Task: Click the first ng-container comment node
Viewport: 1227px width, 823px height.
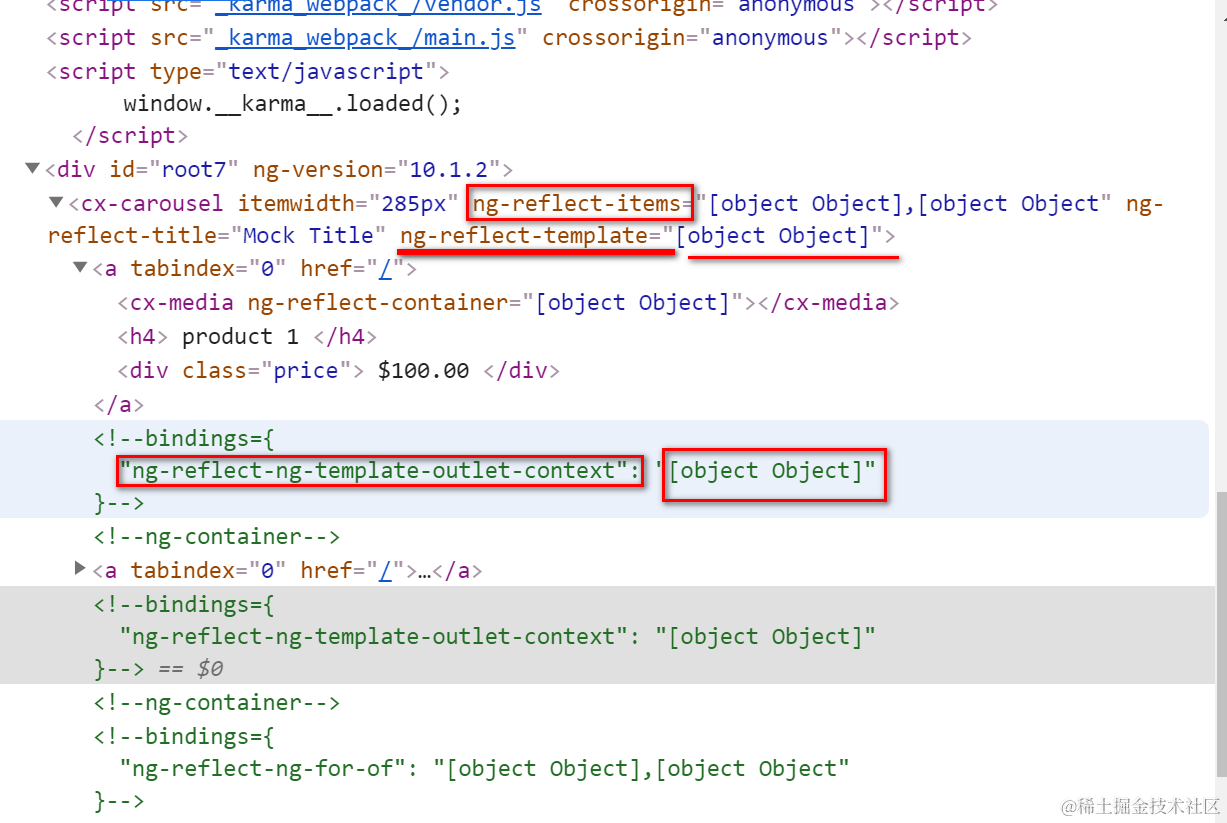Action: [x=217, y=537]
